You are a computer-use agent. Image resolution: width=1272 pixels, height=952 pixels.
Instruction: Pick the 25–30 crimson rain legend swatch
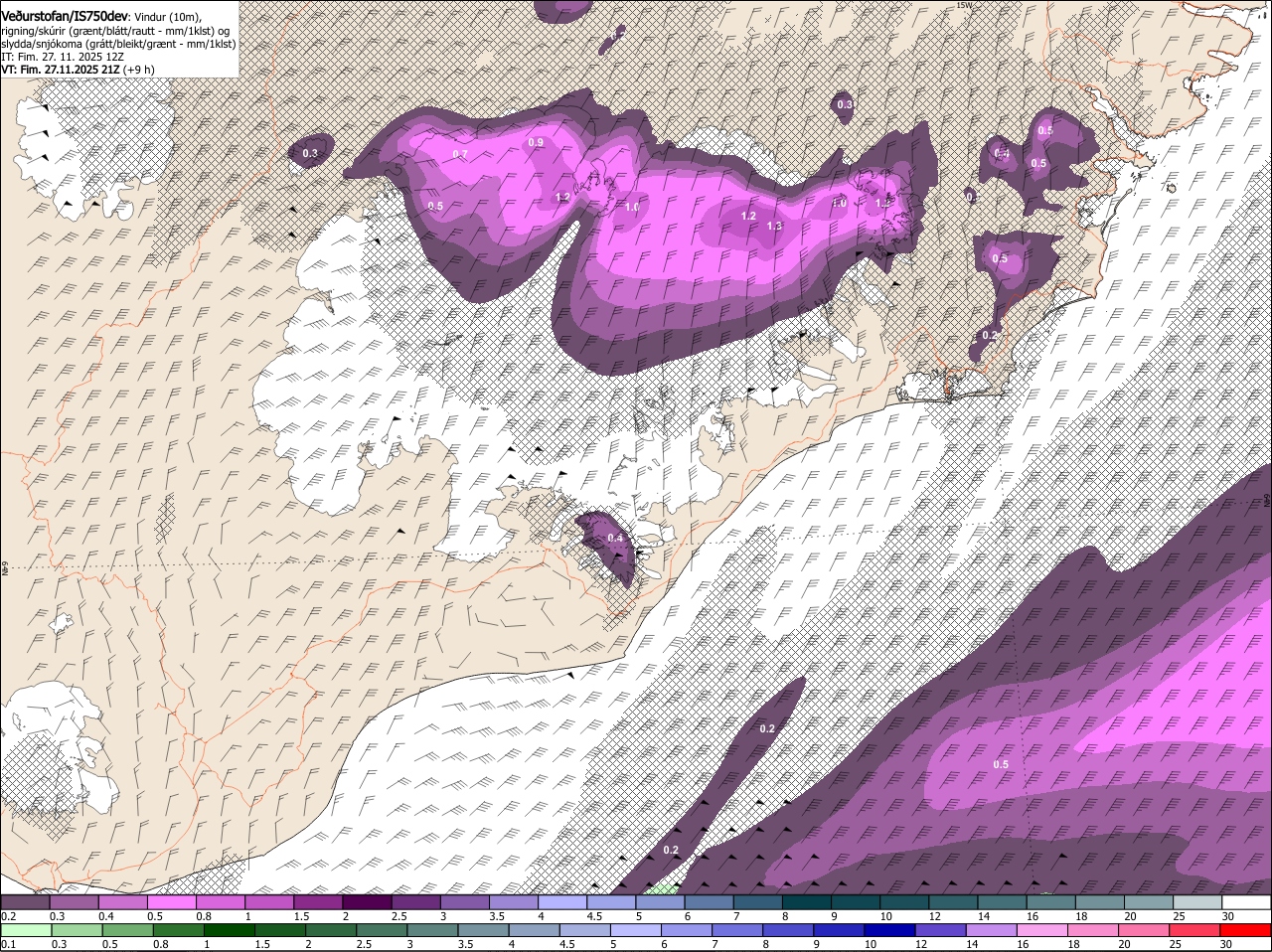1193,930
